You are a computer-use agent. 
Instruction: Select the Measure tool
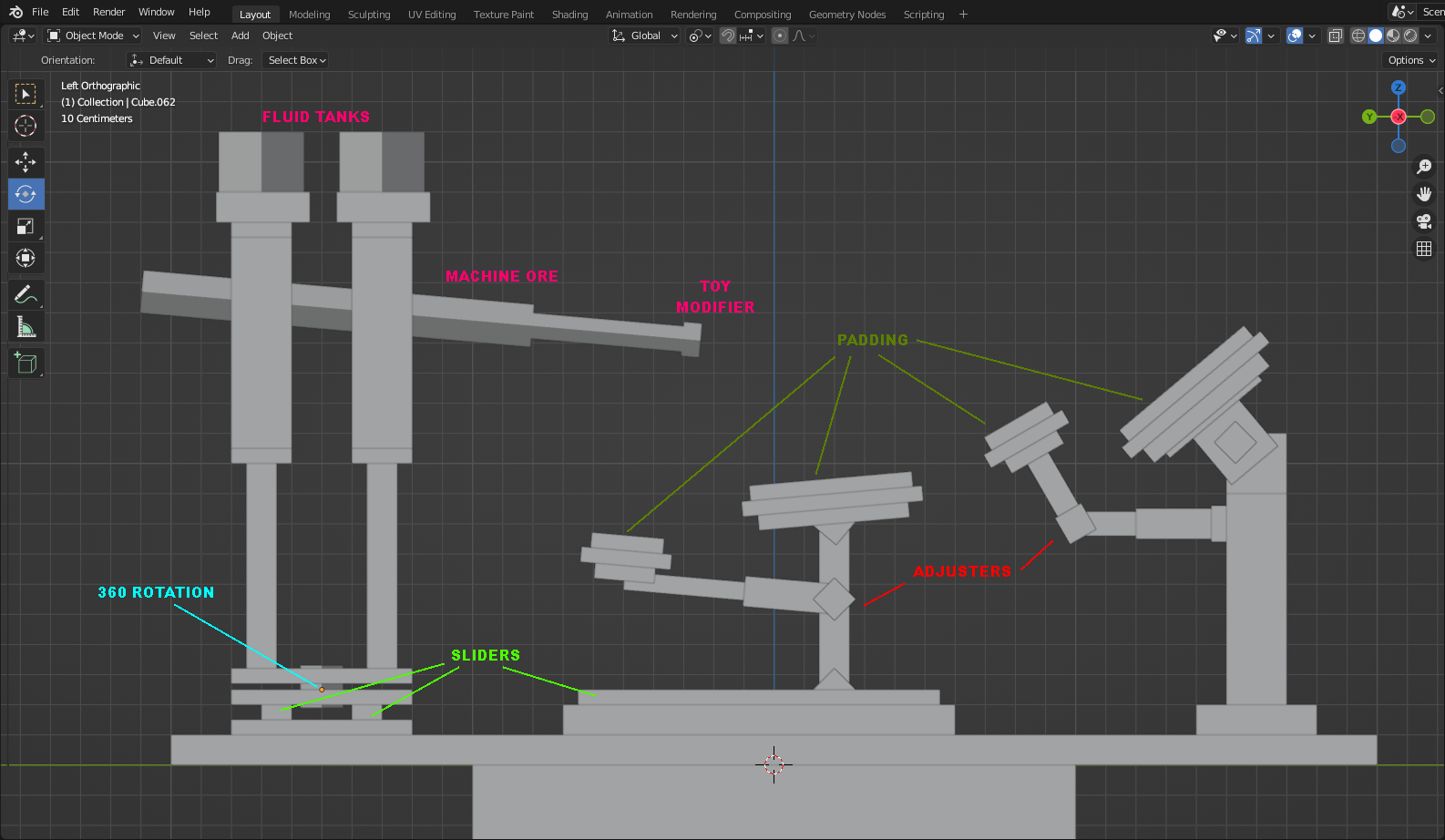(x=26, y=327)
